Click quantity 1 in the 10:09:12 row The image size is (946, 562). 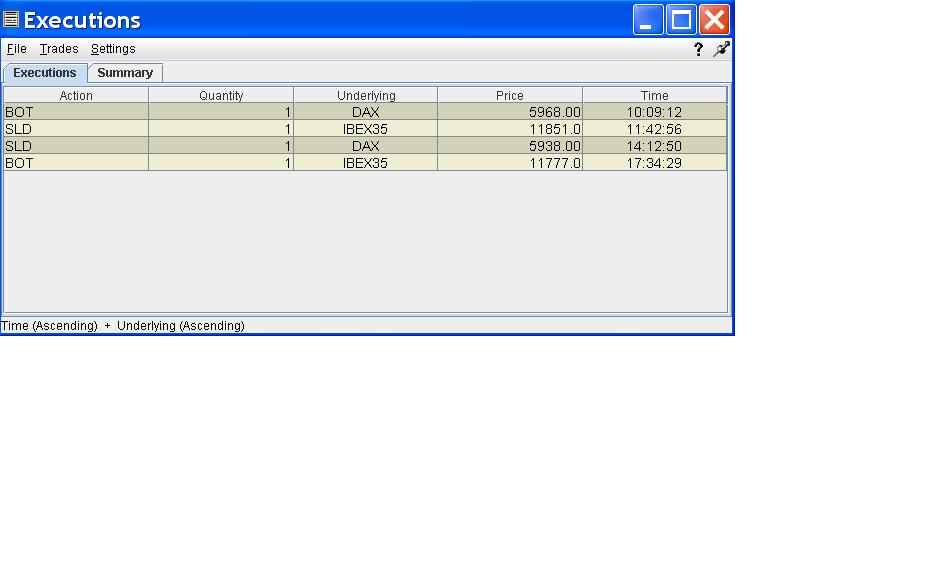(221, 112)
